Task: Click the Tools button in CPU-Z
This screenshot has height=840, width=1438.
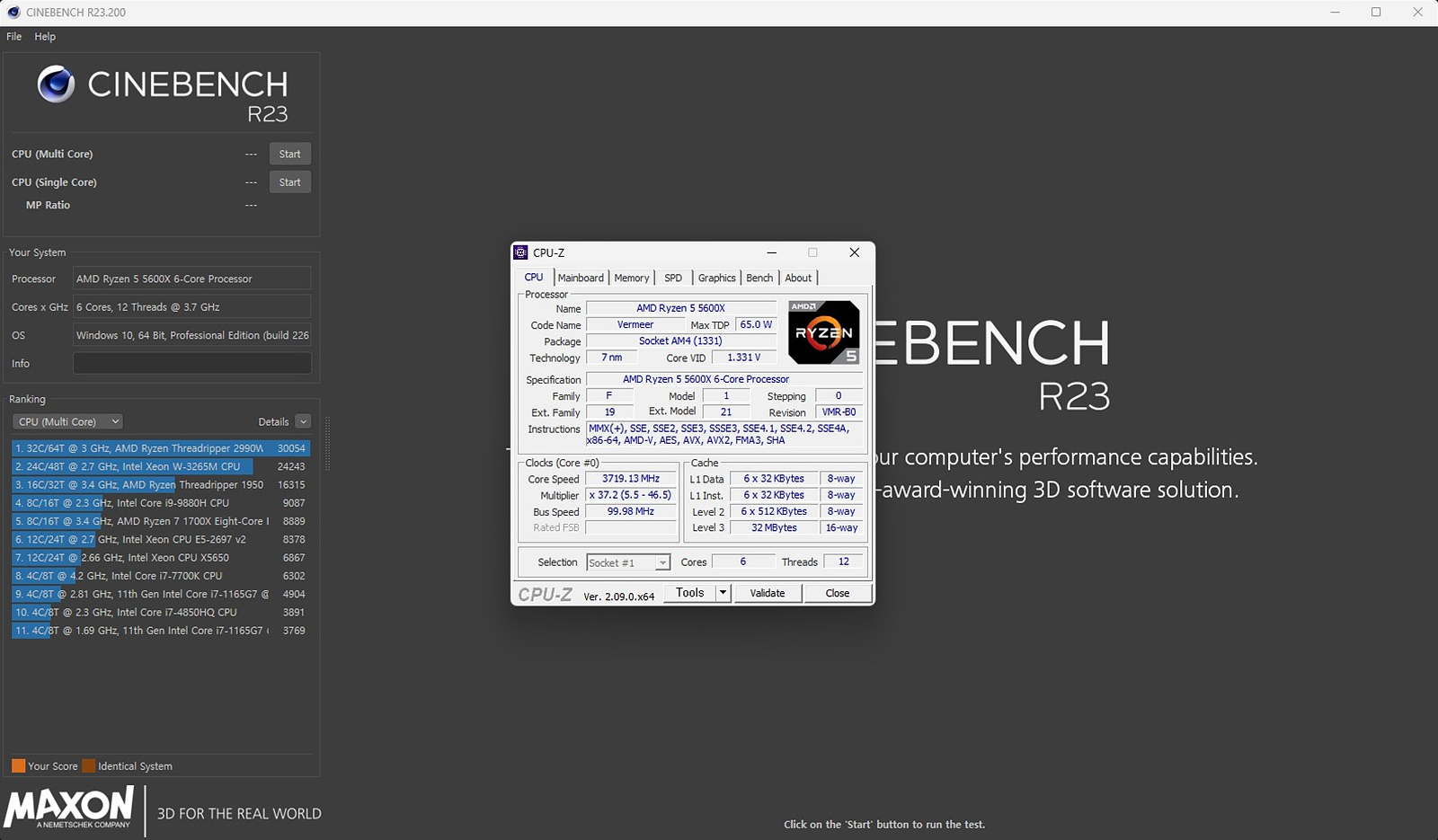Action: pyautogui.click(x=689, y=593)
